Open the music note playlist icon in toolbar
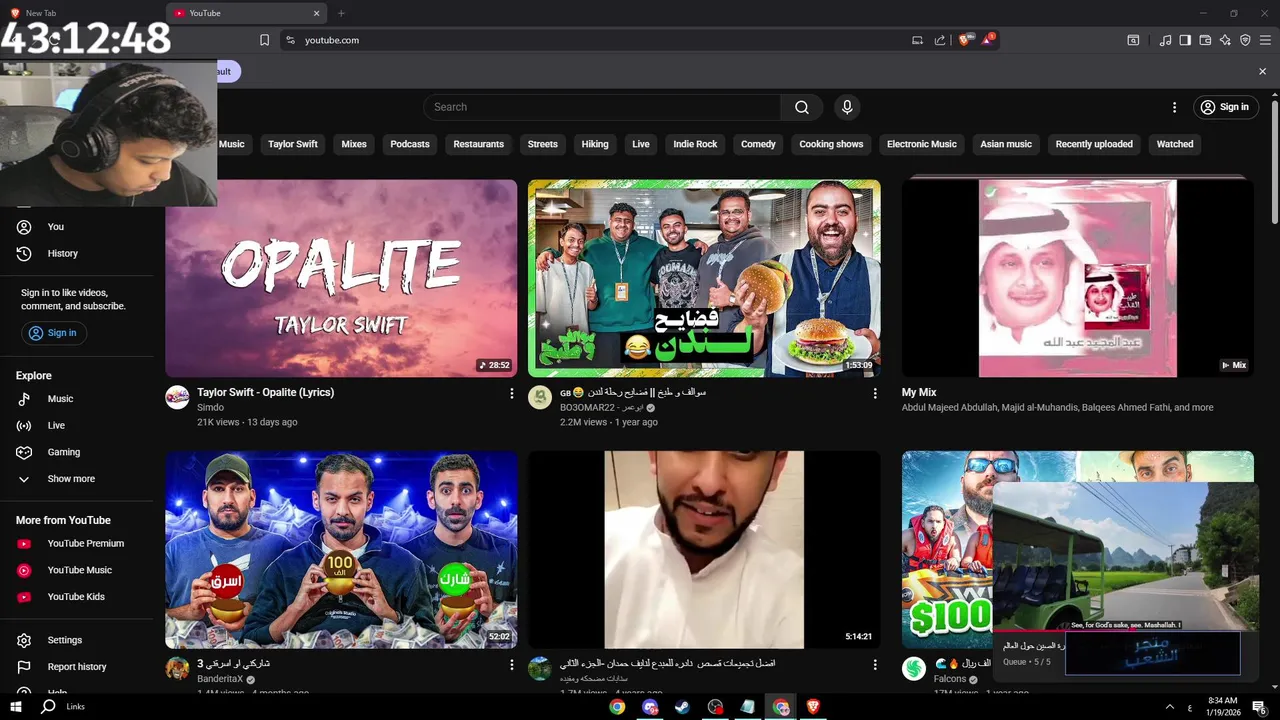 1165,40
